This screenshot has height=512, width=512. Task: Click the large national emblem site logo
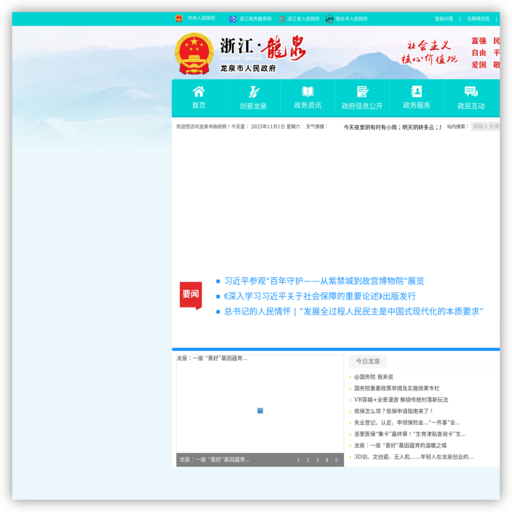click(x=194, y=53)
